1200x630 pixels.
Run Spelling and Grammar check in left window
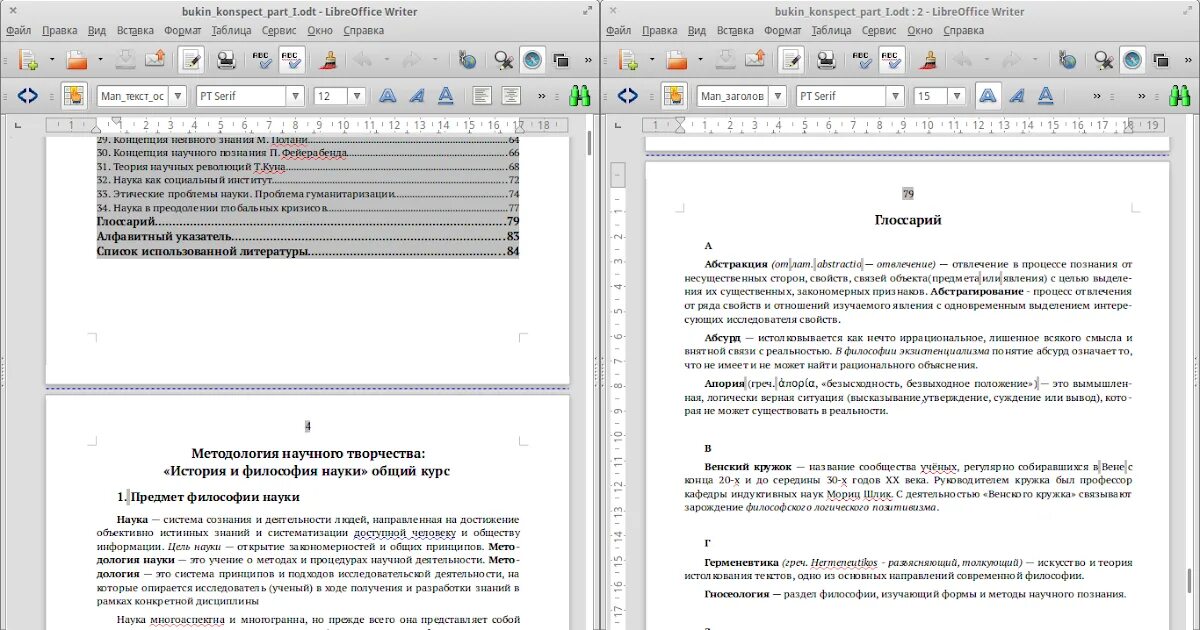pos(263,60)
